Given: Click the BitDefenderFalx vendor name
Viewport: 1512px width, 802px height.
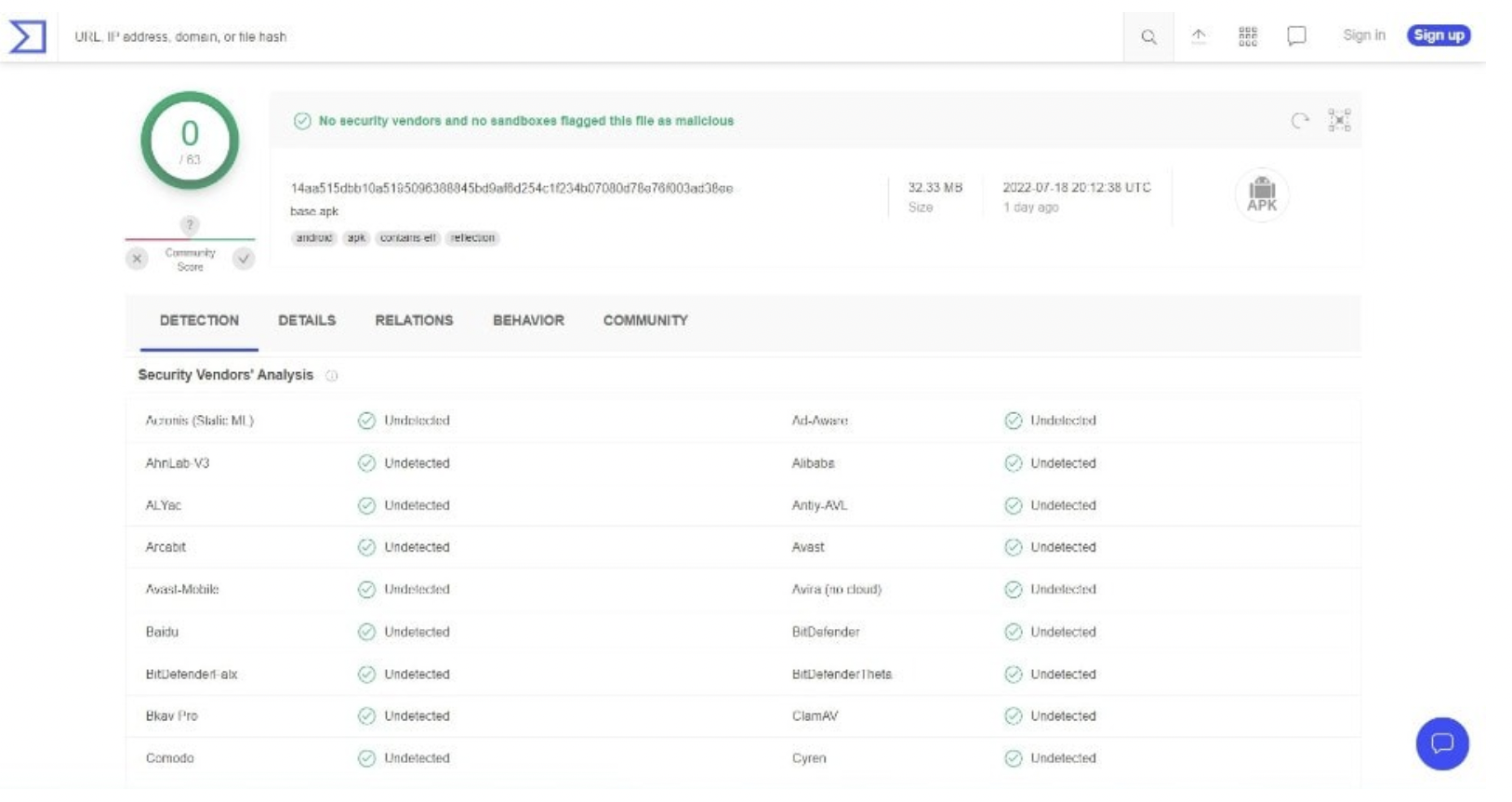Looking at the screenshot, I should coord(192,675).
